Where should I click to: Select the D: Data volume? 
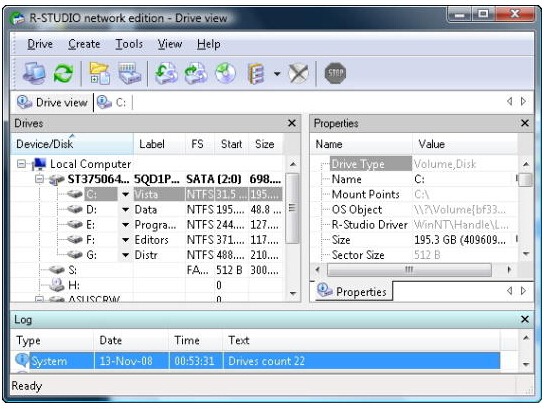(173, 210)
